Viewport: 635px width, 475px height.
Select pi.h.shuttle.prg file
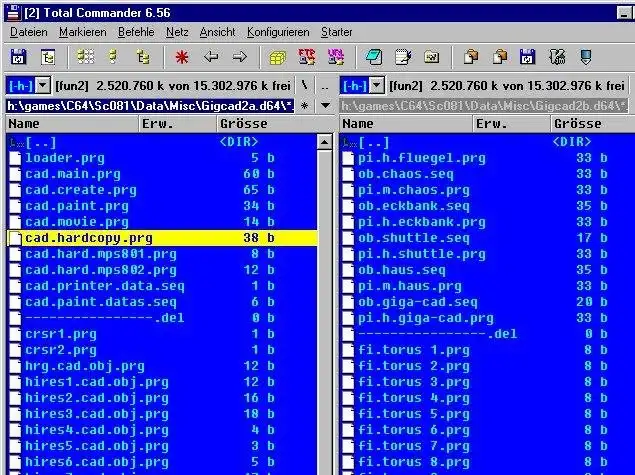(x=487, y=254)
